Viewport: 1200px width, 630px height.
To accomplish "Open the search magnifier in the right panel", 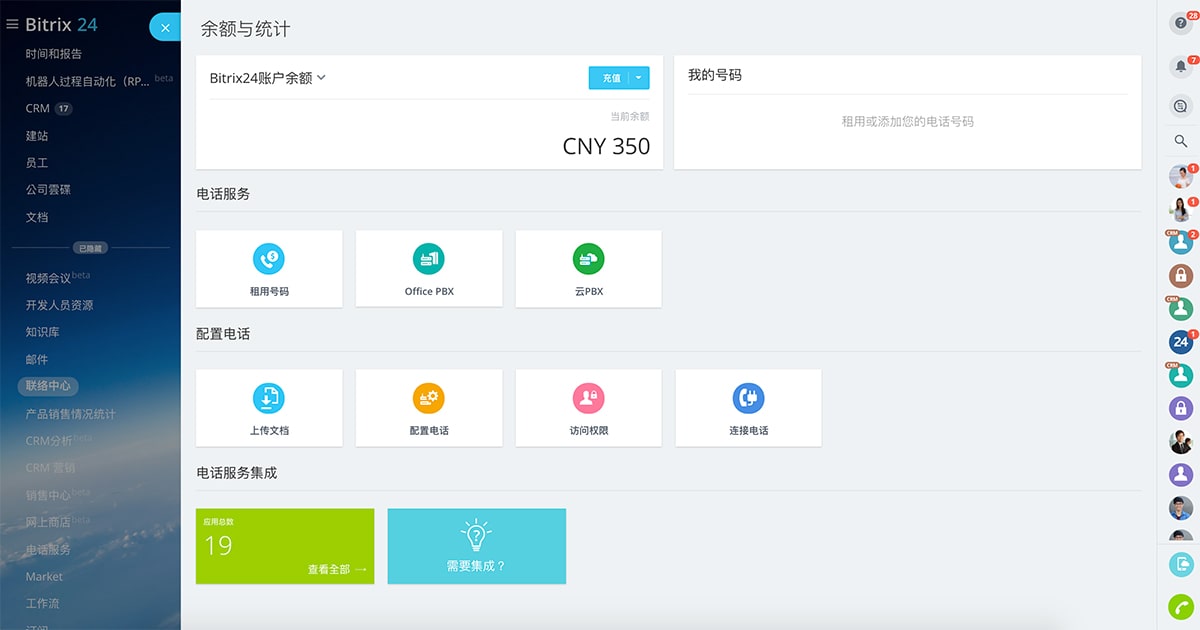I will 1181,141.
